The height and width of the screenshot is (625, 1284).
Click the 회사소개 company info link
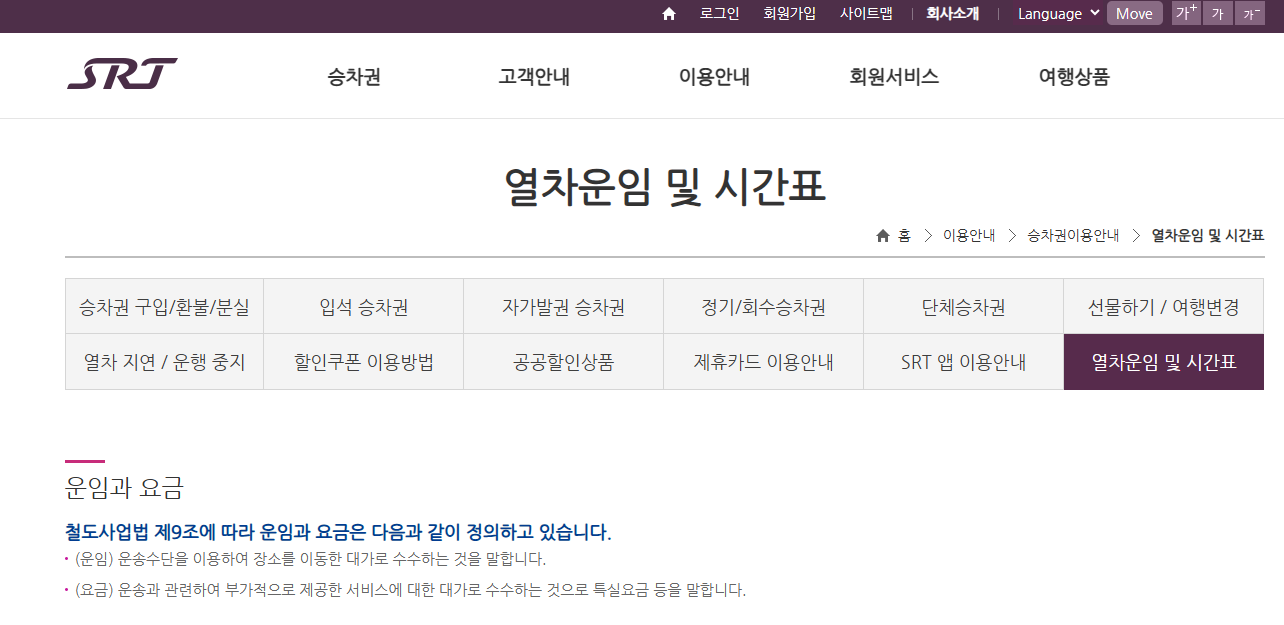pyautogui.click(x=952, y=13)
